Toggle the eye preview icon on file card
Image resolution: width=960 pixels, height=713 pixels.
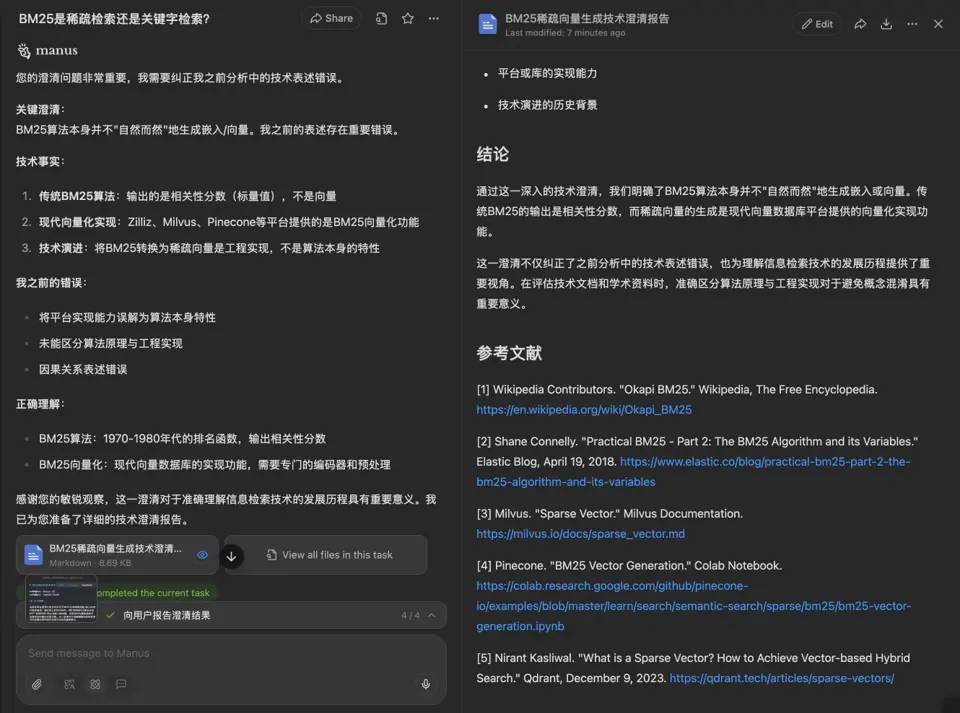[203, 555]
